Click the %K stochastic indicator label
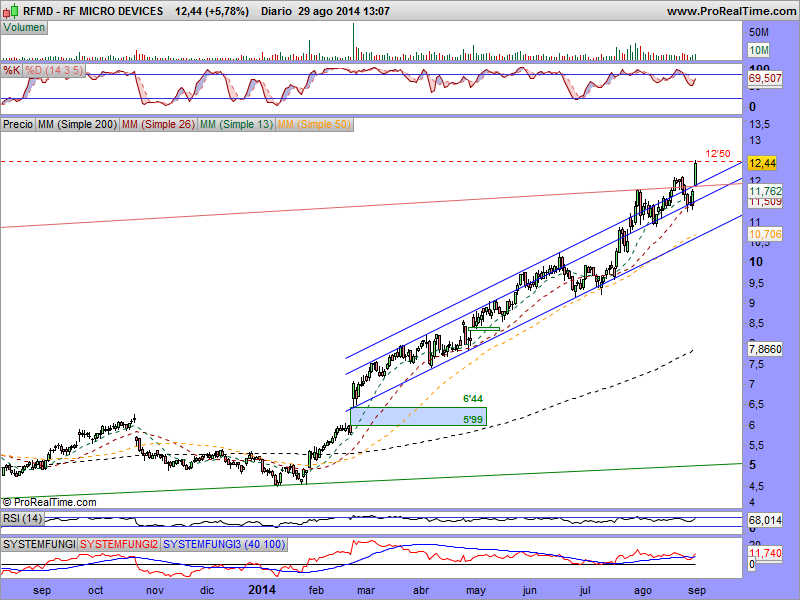The image size is (800, 600). (x=11, y=70)
